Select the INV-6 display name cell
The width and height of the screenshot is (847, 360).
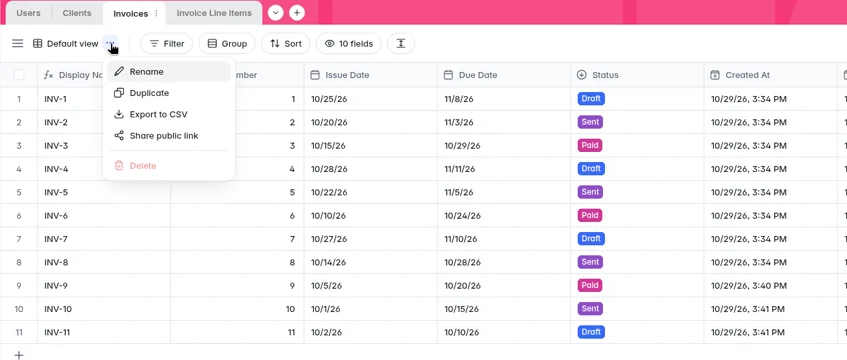(x=104, y=216)
